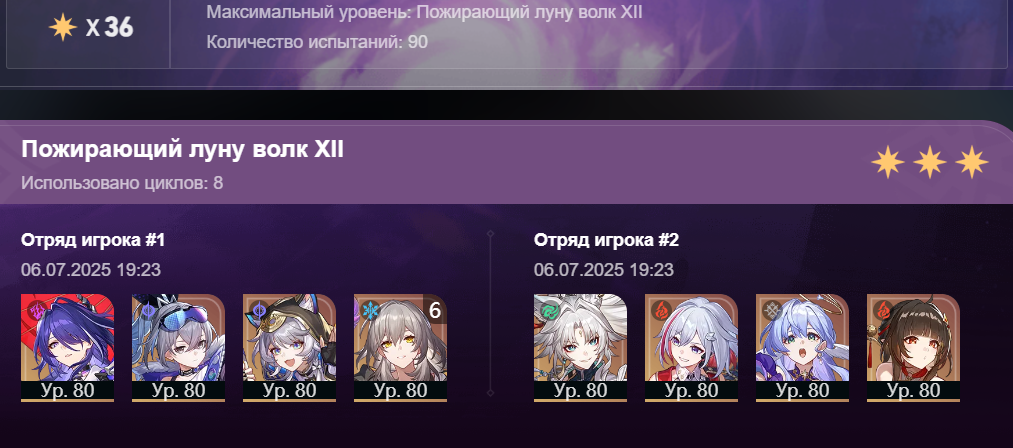Click the Отряд игрока #2 label
Image resolution: width=1013 pixels, height=448 pixels.
coord(606,240)
